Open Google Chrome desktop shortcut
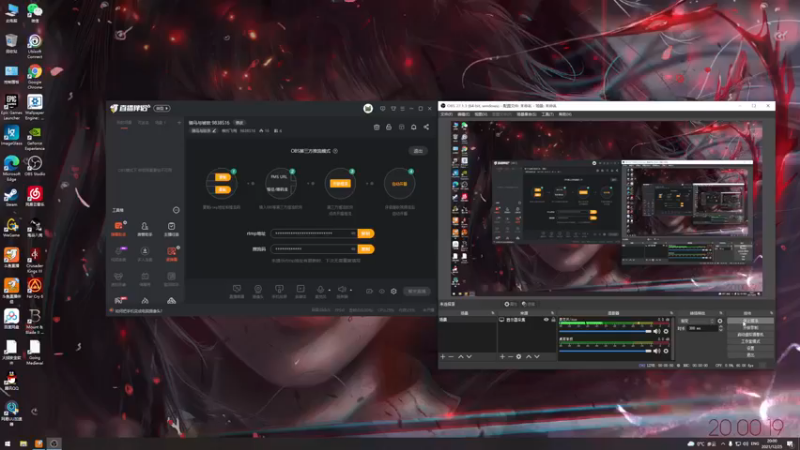The image size is (800, 450). (35, 77)
